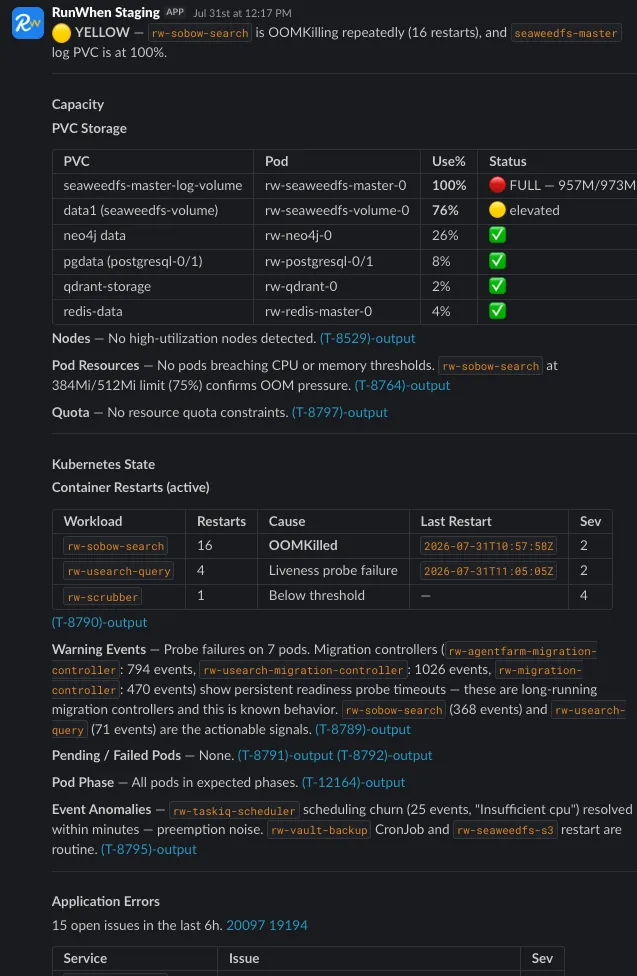Open the (T-8790)-output link

(x=100, y=622)
